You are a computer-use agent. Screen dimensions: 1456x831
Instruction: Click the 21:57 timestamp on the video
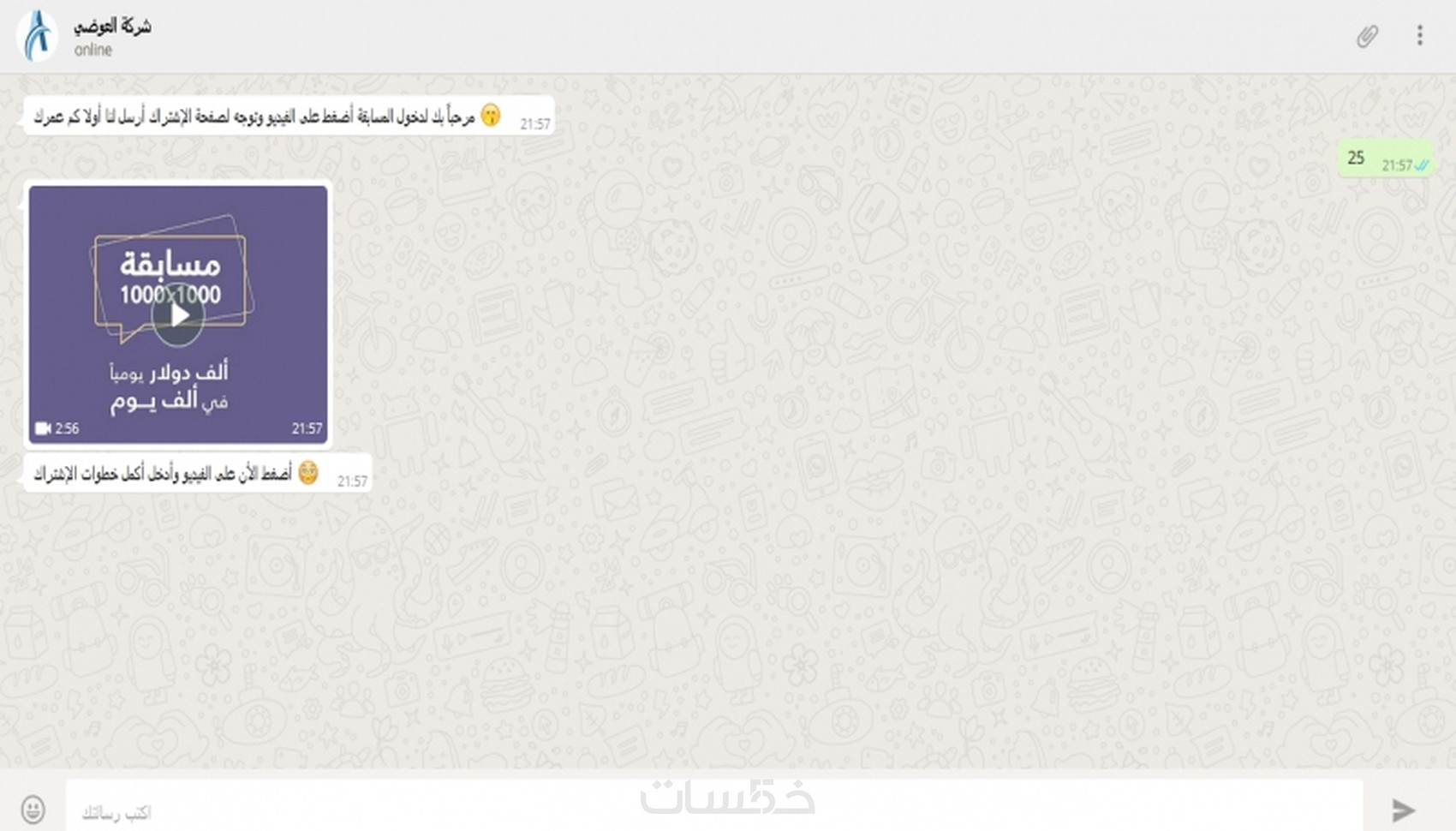pyautogui.click(x=307, y=428)
